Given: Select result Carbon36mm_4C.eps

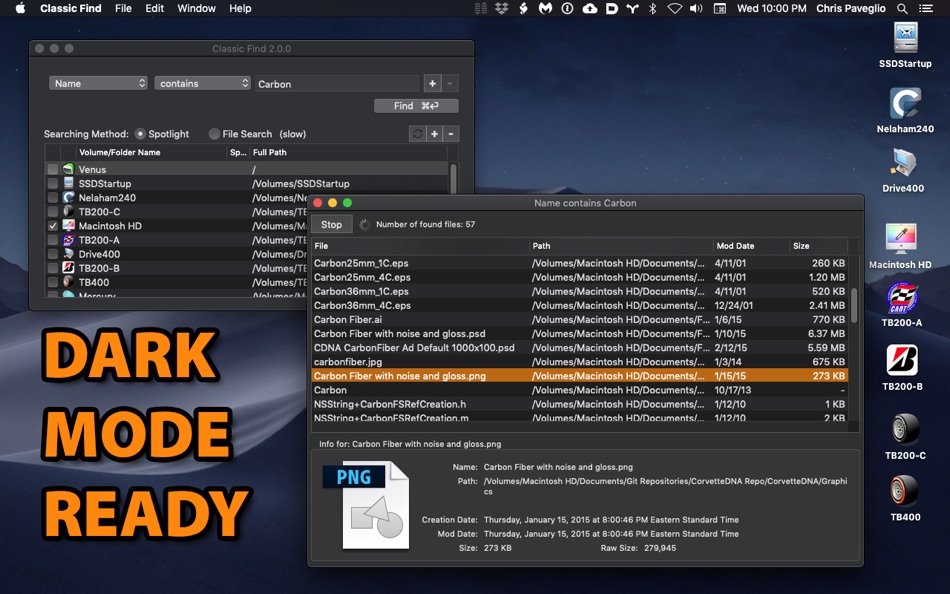Looking at the screenshot, I should click(579, 305).
